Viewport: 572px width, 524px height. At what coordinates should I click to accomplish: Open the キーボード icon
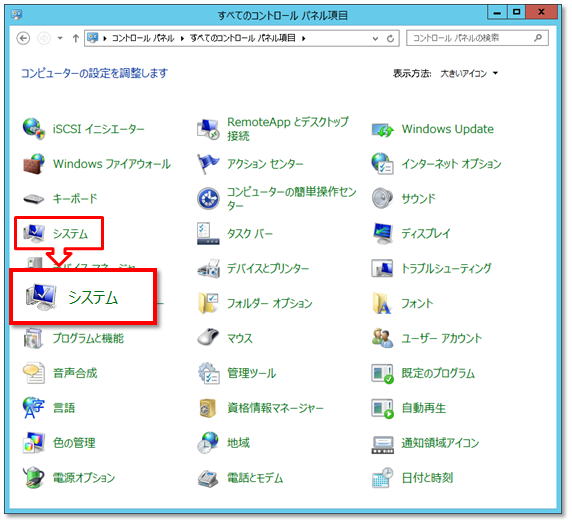pos(34,199)
